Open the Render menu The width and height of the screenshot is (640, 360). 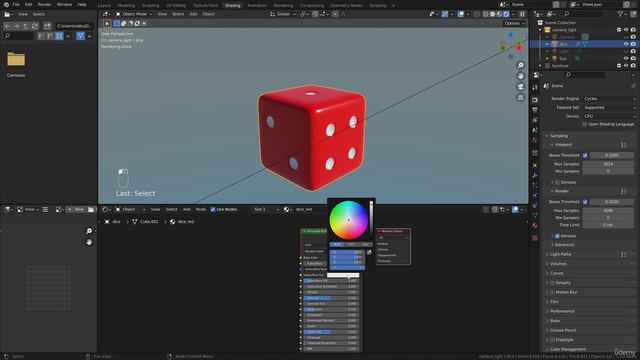click(44, 4)
